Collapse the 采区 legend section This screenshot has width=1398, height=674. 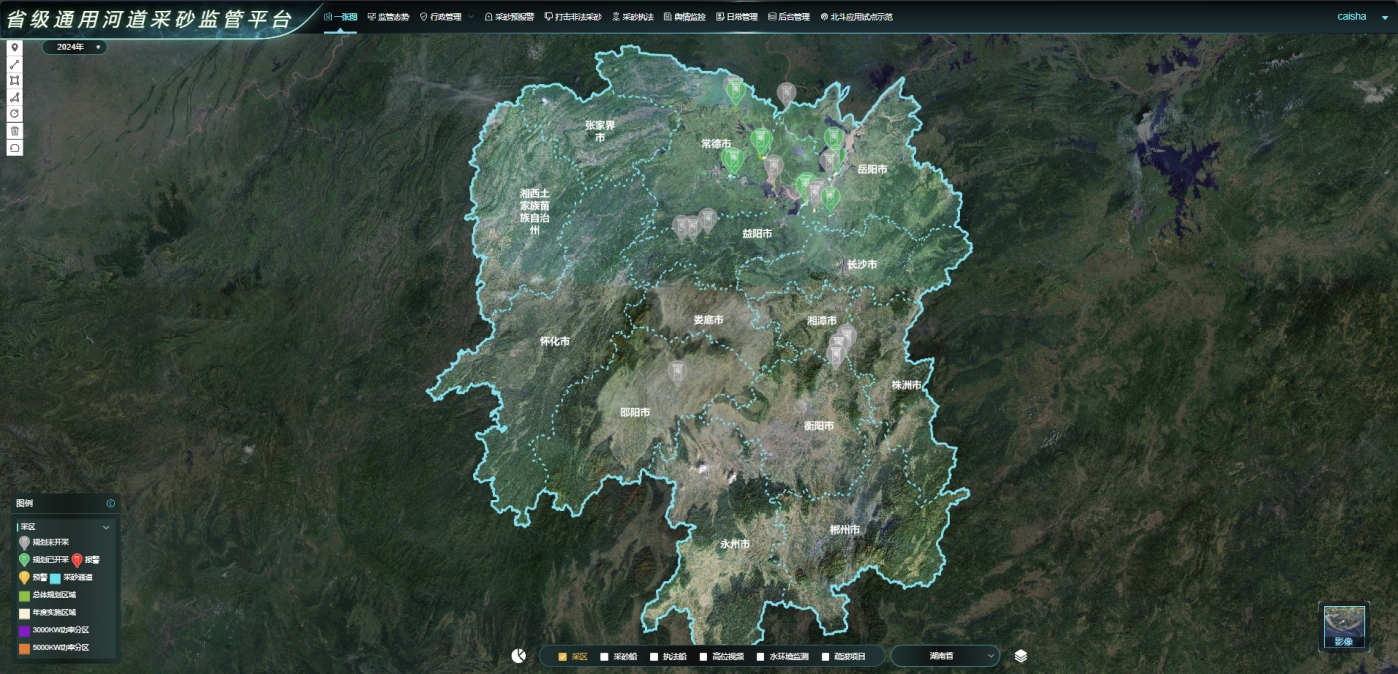(x=106, y=527)
